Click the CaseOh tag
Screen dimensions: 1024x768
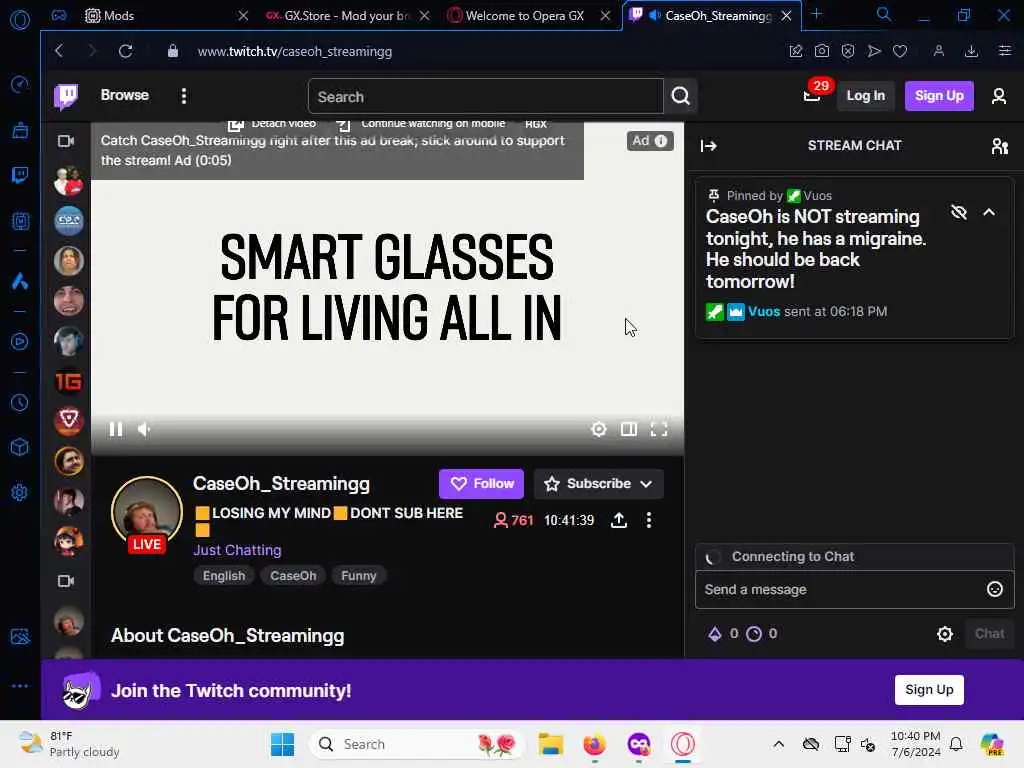point(293,576)
